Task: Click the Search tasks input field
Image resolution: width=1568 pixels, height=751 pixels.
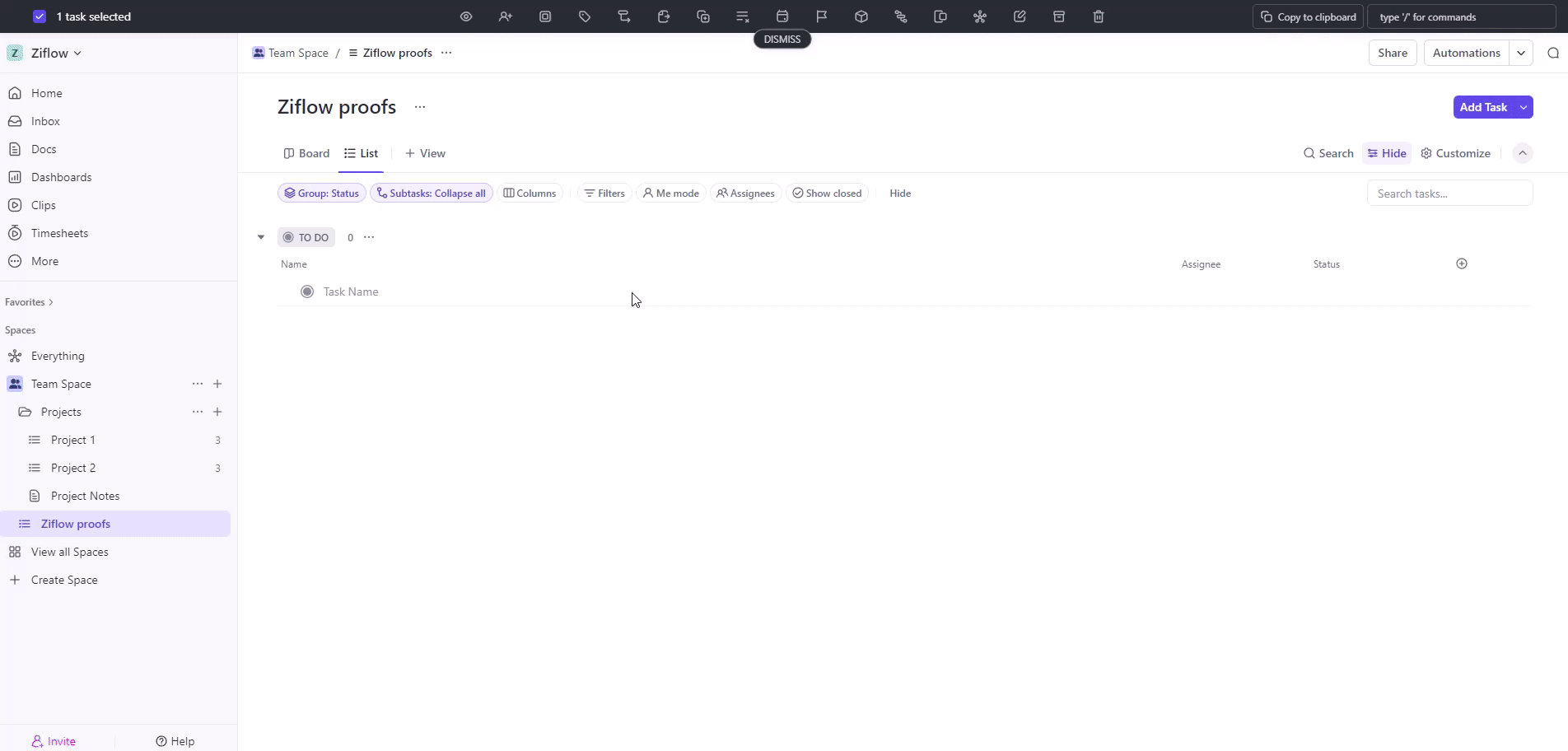Action: pos(1449,194)
